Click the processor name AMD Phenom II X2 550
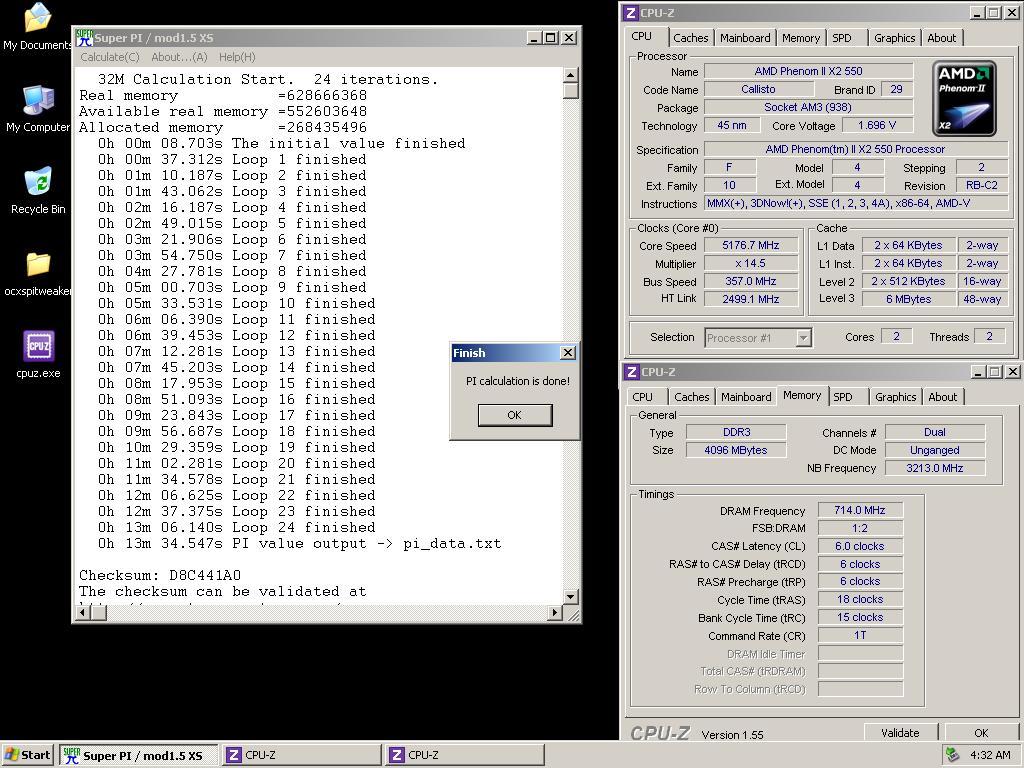1024x768 pixels. (808, 71)
